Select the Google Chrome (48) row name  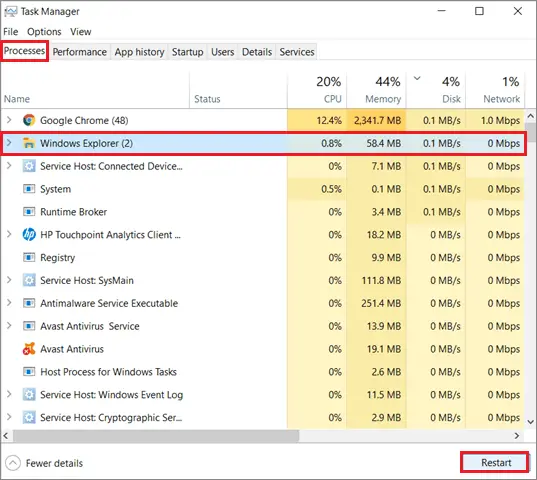point(84,121)
